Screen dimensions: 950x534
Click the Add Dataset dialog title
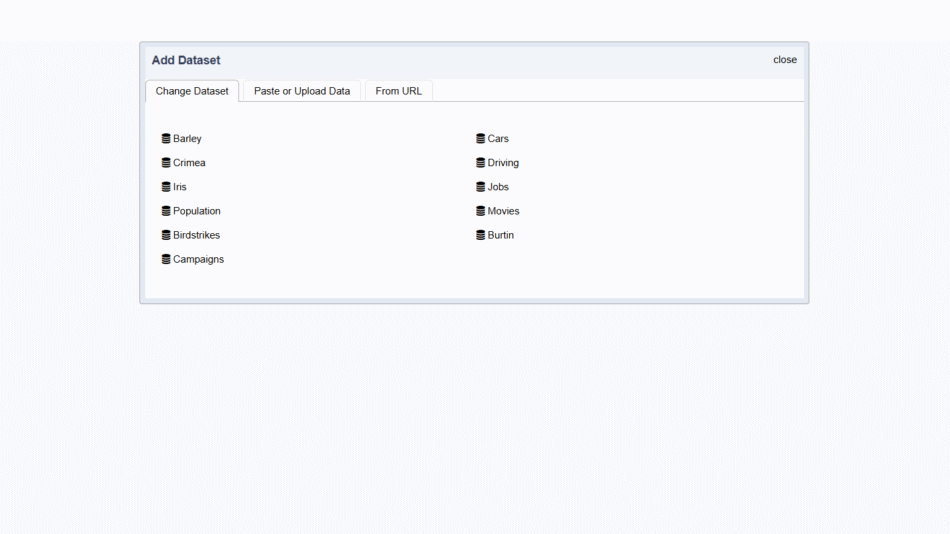pos(186,60)
